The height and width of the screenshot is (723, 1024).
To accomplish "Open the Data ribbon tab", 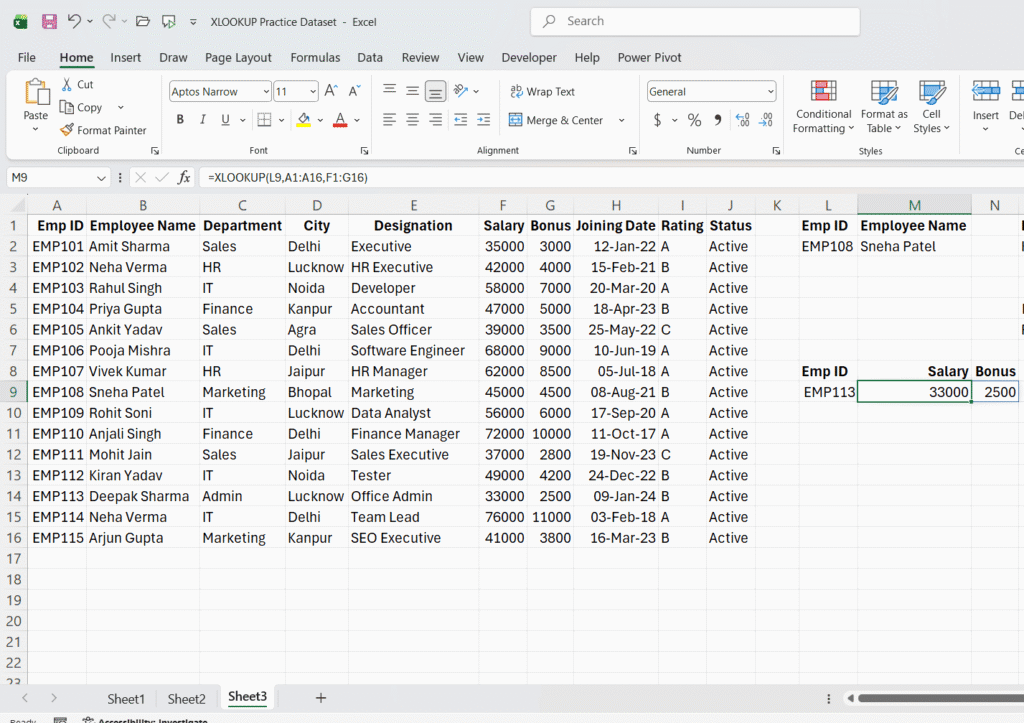I will pyautogui.click(x=370, y=57).
